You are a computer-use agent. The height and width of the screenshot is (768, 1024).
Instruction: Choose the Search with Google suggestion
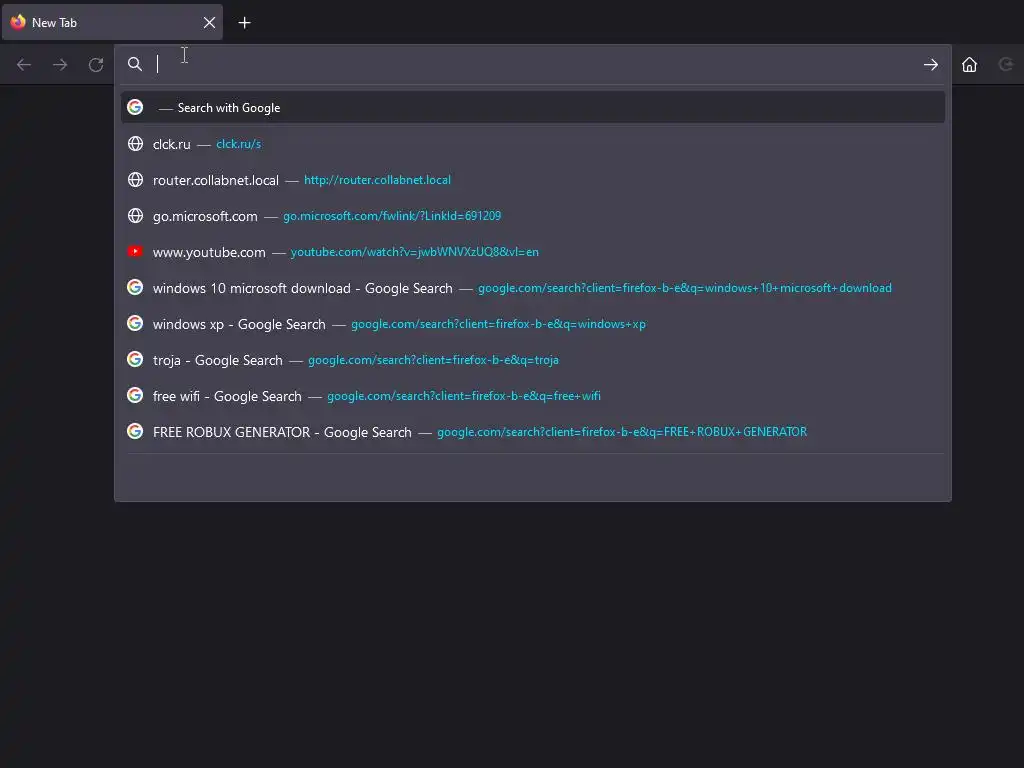532,108
